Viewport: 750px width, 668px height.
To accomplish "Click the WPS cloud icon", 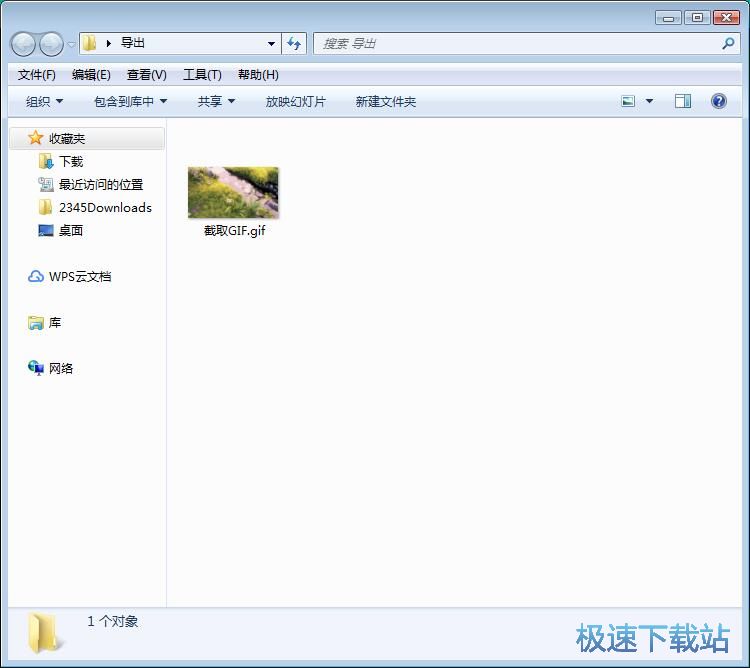I will coord(36,276).
